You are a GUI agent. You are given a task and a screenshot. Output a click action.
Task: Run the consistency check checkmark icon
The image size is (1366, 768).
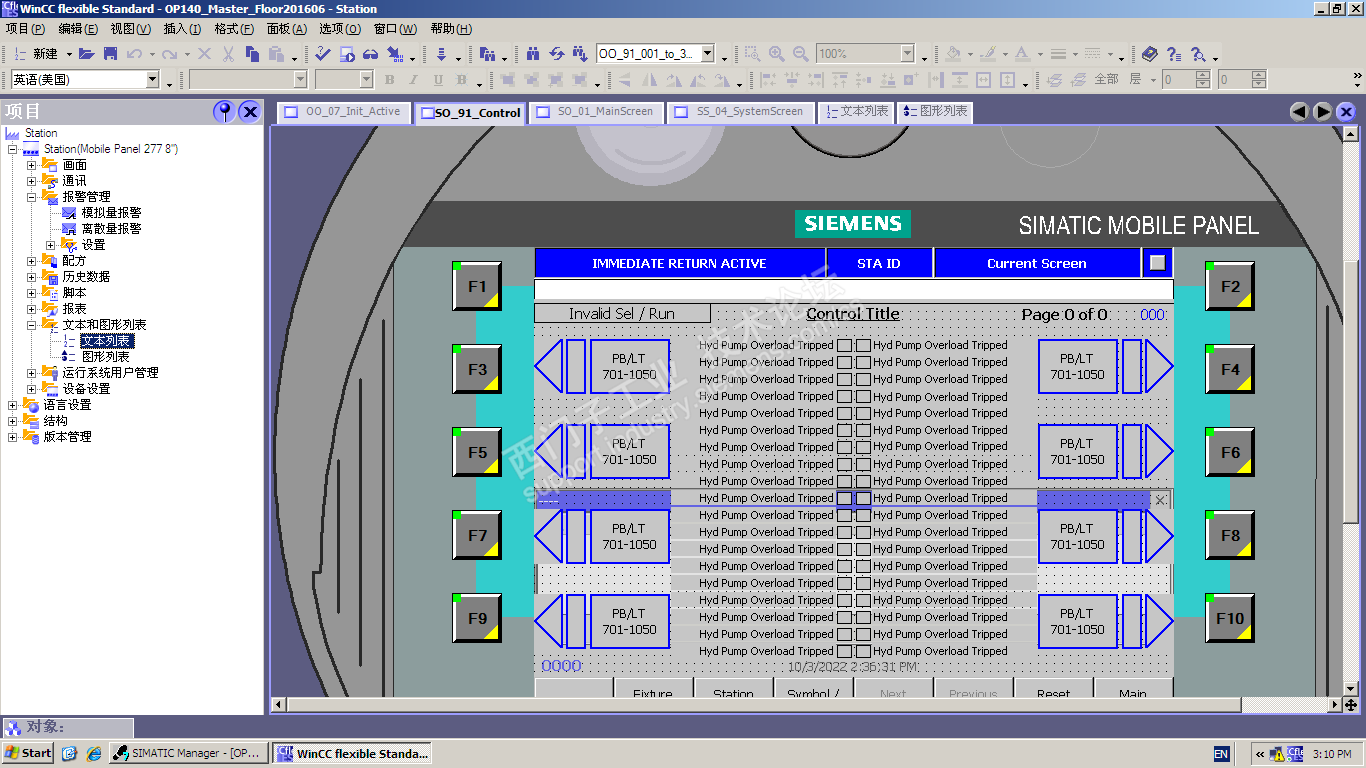[x=324, y=54]
